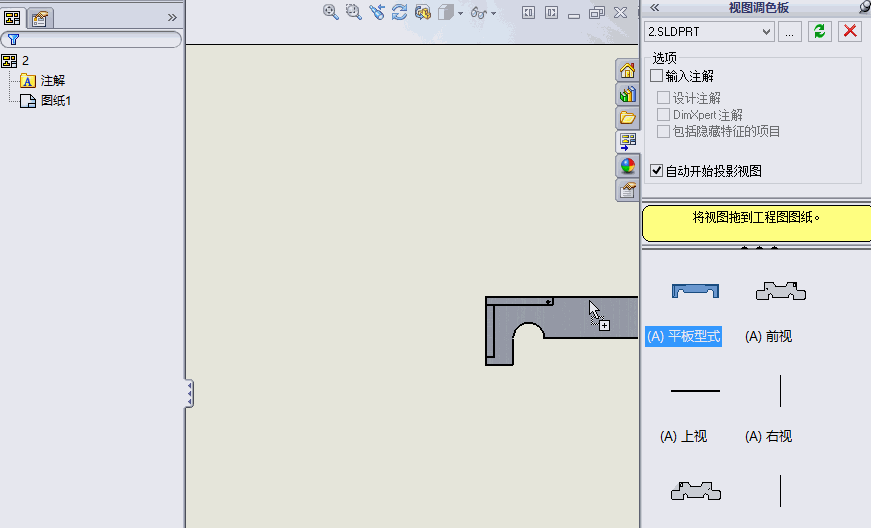Screen dimensions: 871x528
Task: Open the File Explorer folder icon
Action: coord(628,118)
